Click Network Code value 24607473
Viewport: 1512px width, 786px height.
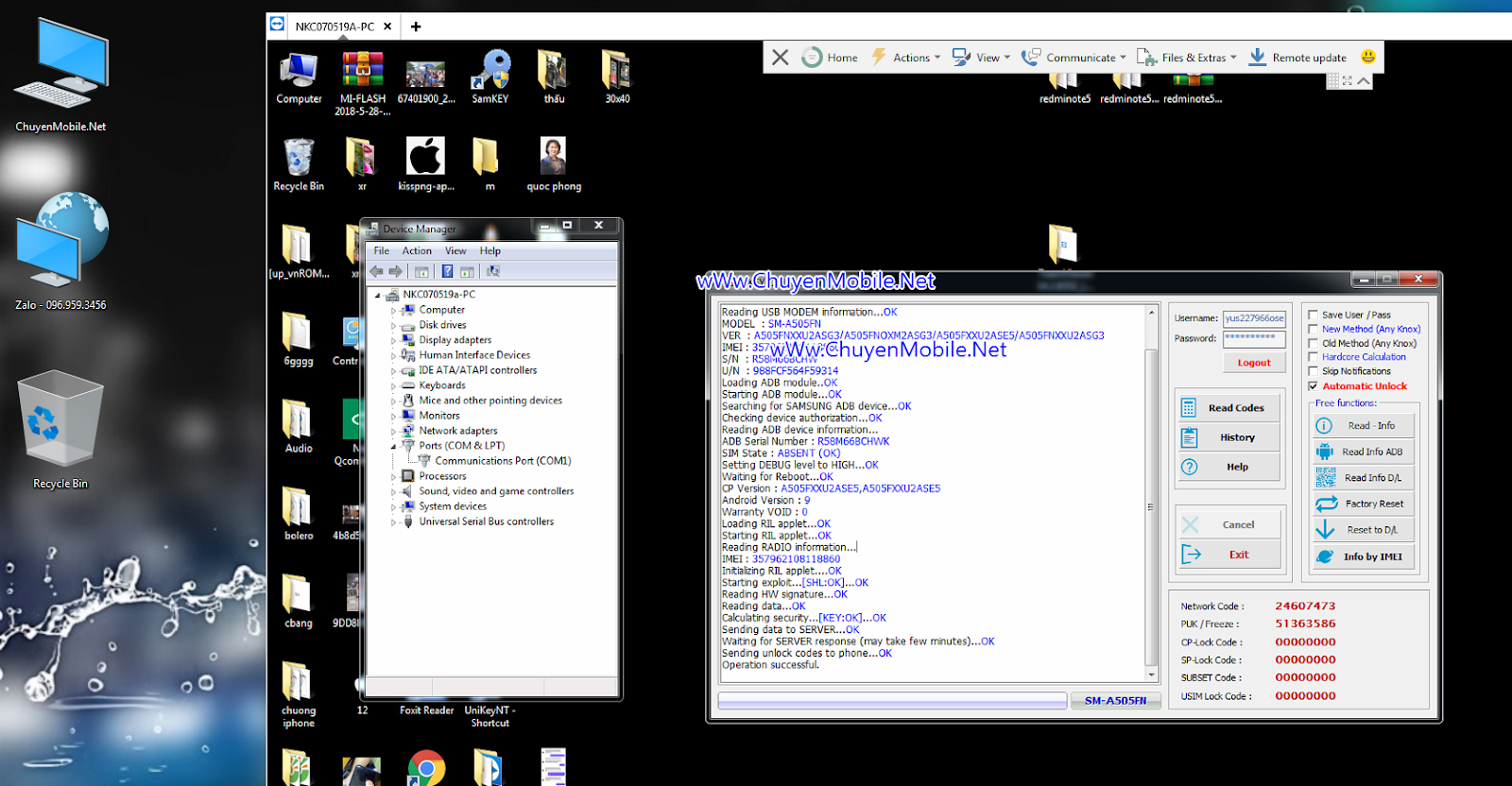[x=1305, y=607]
